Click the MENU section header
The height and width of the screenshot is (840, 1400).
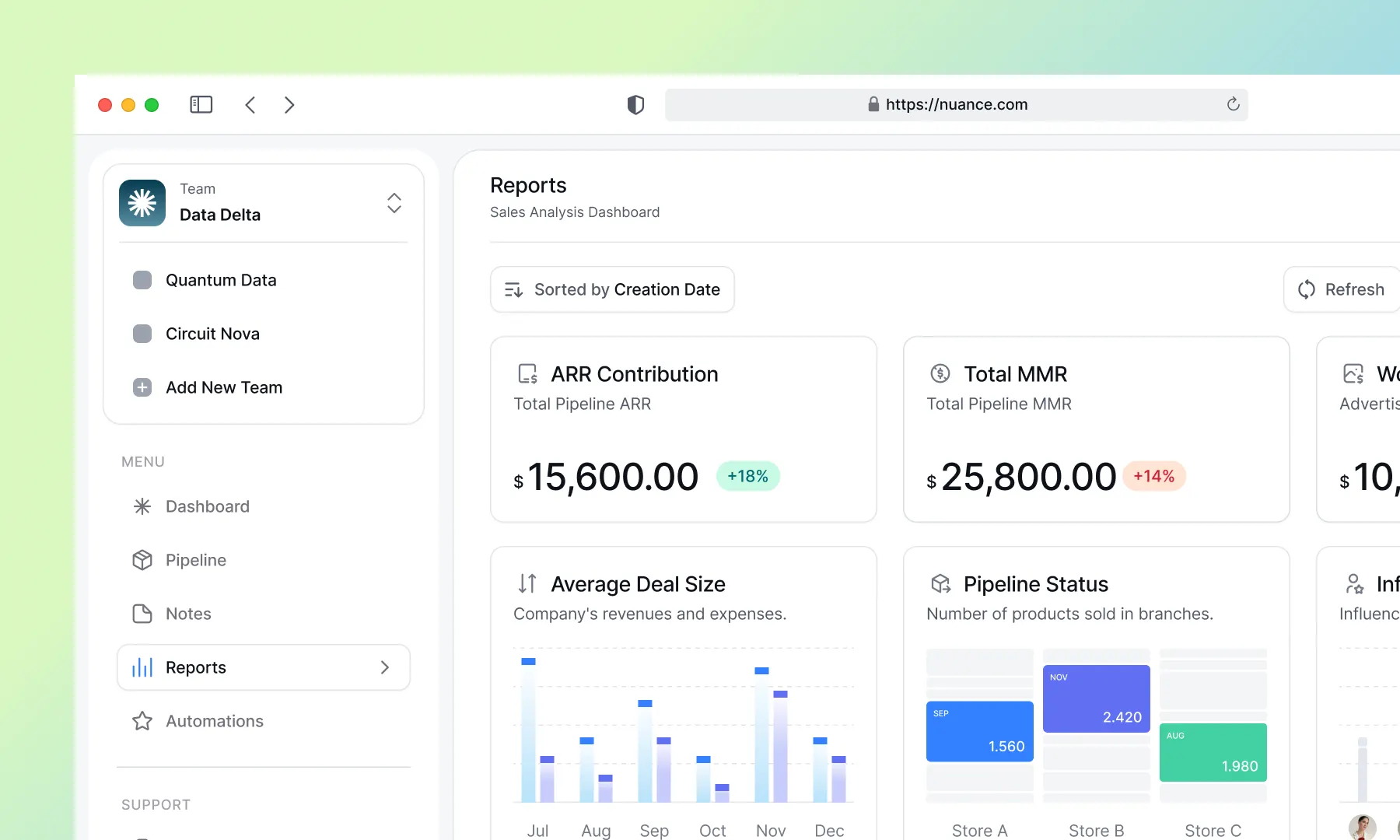[x=143, y=462]
